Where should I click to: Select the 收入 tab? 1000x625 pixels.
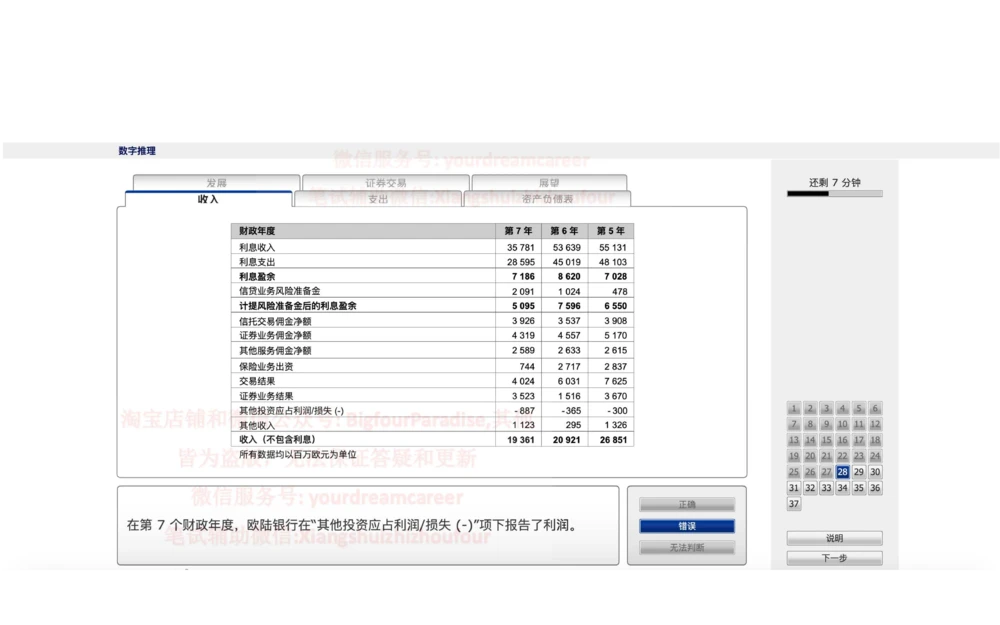pyautogui.click(x=208, y=197)
